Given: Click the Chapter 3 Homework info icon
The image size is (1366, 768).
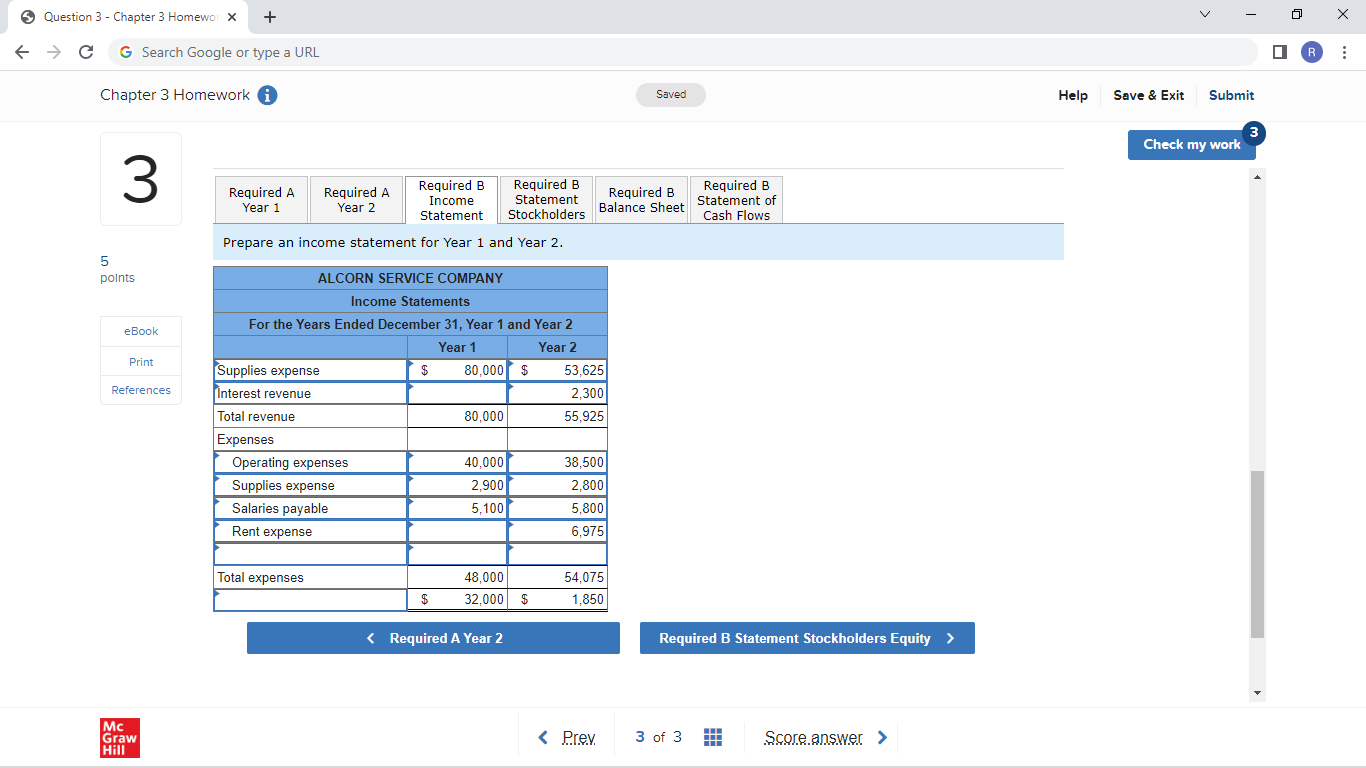Looking at the screenshot, I should 268,95.
